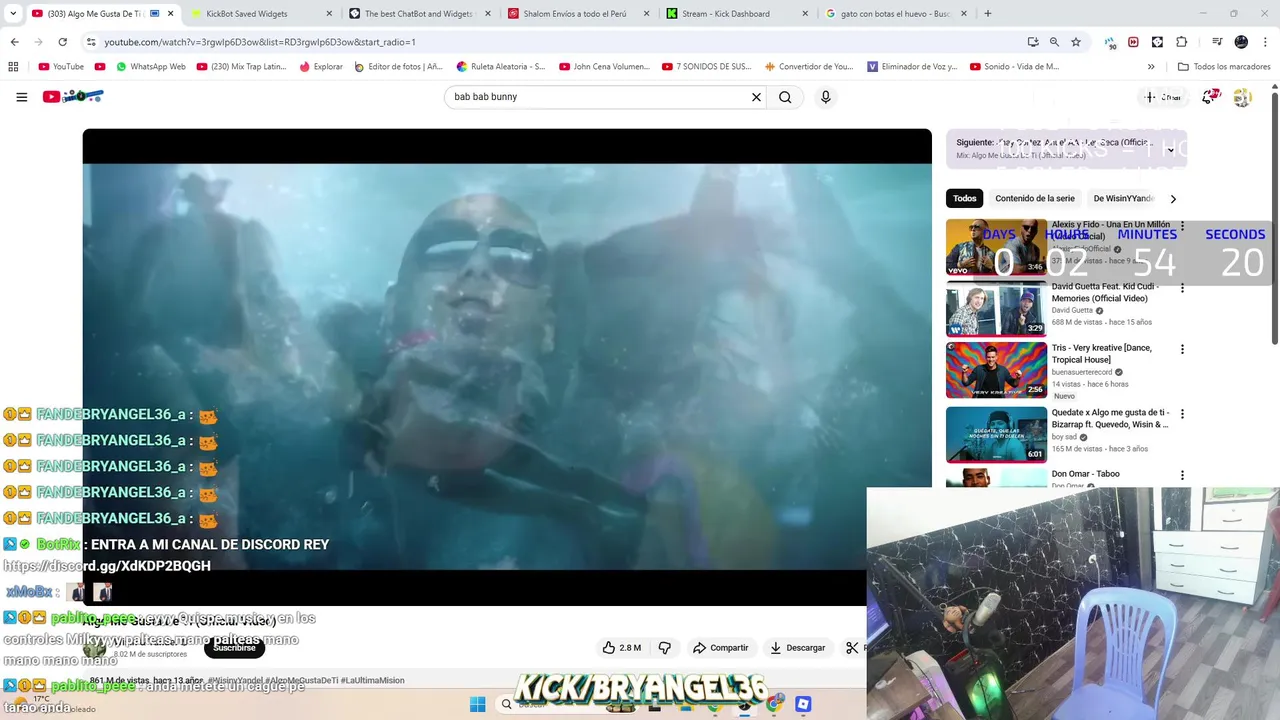The height and width of the screenshot is (720, 1280).
Task: Go back to the previous page
Action: [14, 42]
